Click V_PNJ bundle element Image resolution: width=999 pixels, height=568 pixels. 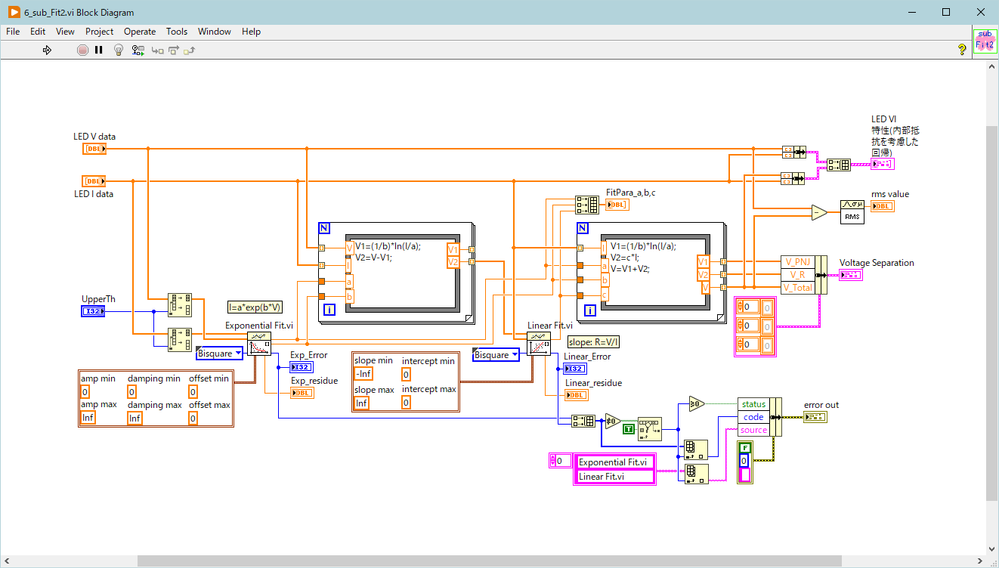(x=797, y=262)
